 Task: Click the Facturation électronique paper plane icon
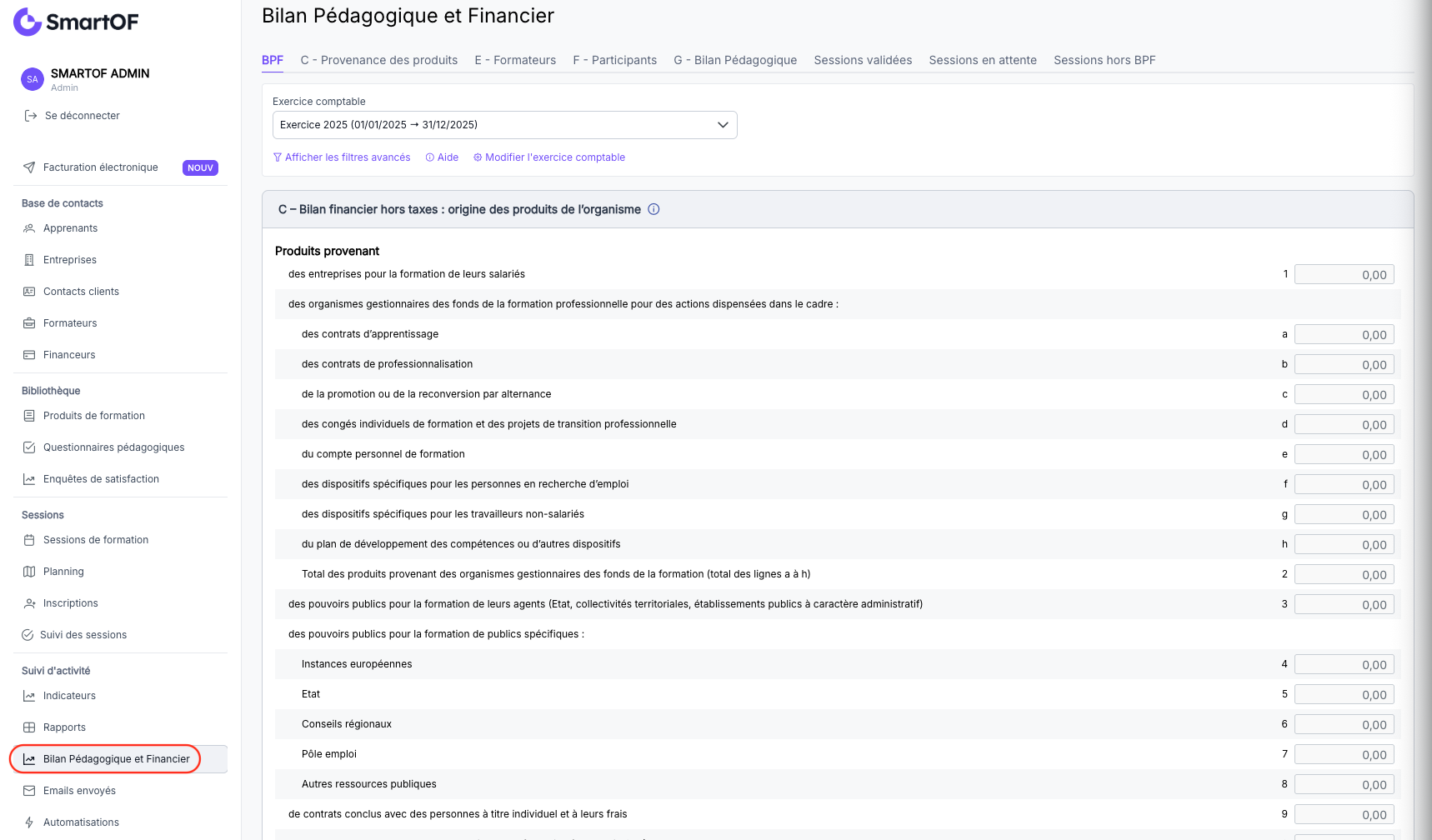coord(29,167)
